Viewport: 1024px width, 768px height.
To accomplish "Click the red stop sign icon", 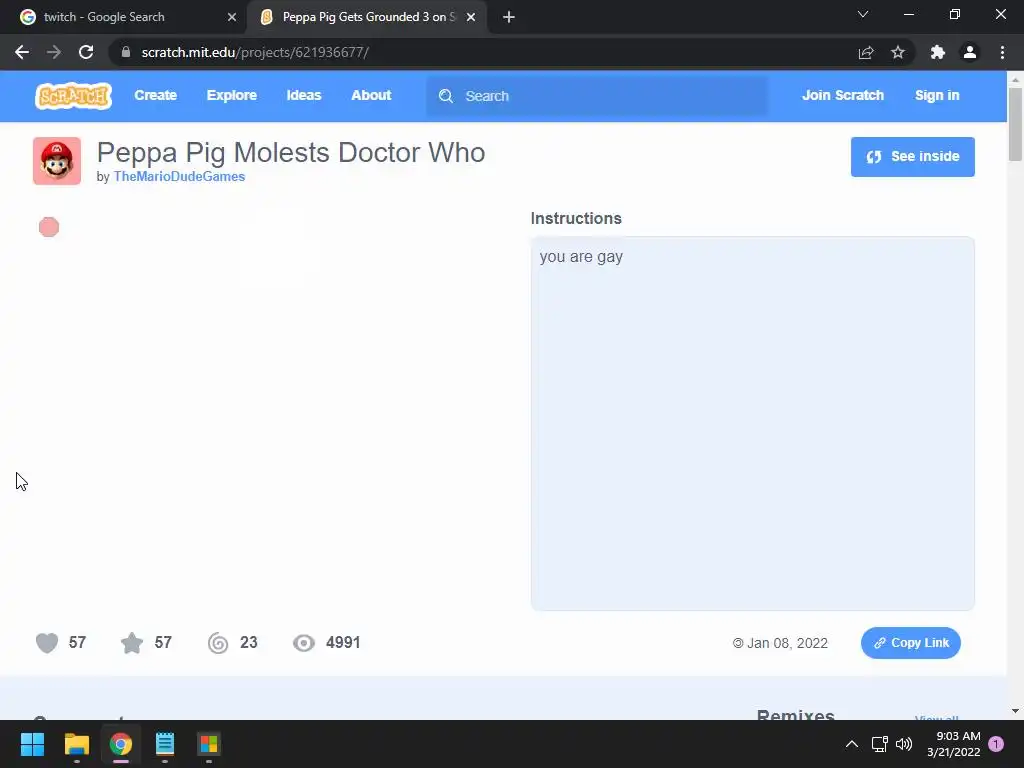I will pos(49,227).
